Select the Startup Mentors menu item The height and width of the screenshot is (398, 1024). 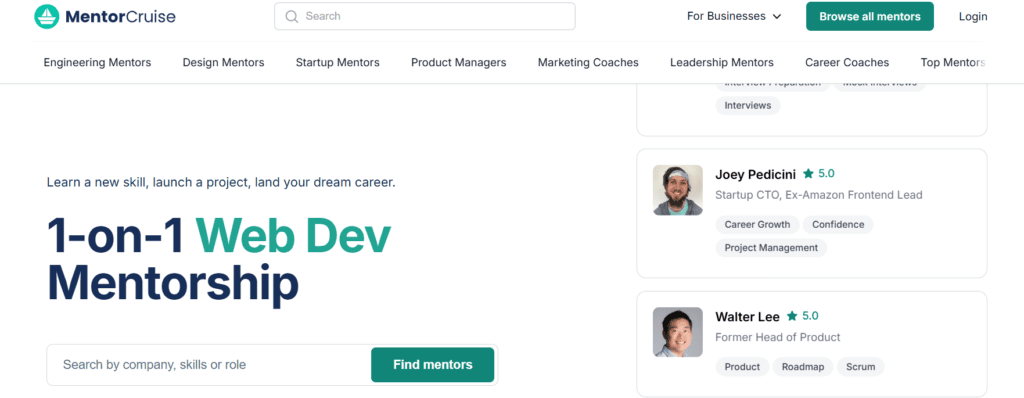(338, 63)
